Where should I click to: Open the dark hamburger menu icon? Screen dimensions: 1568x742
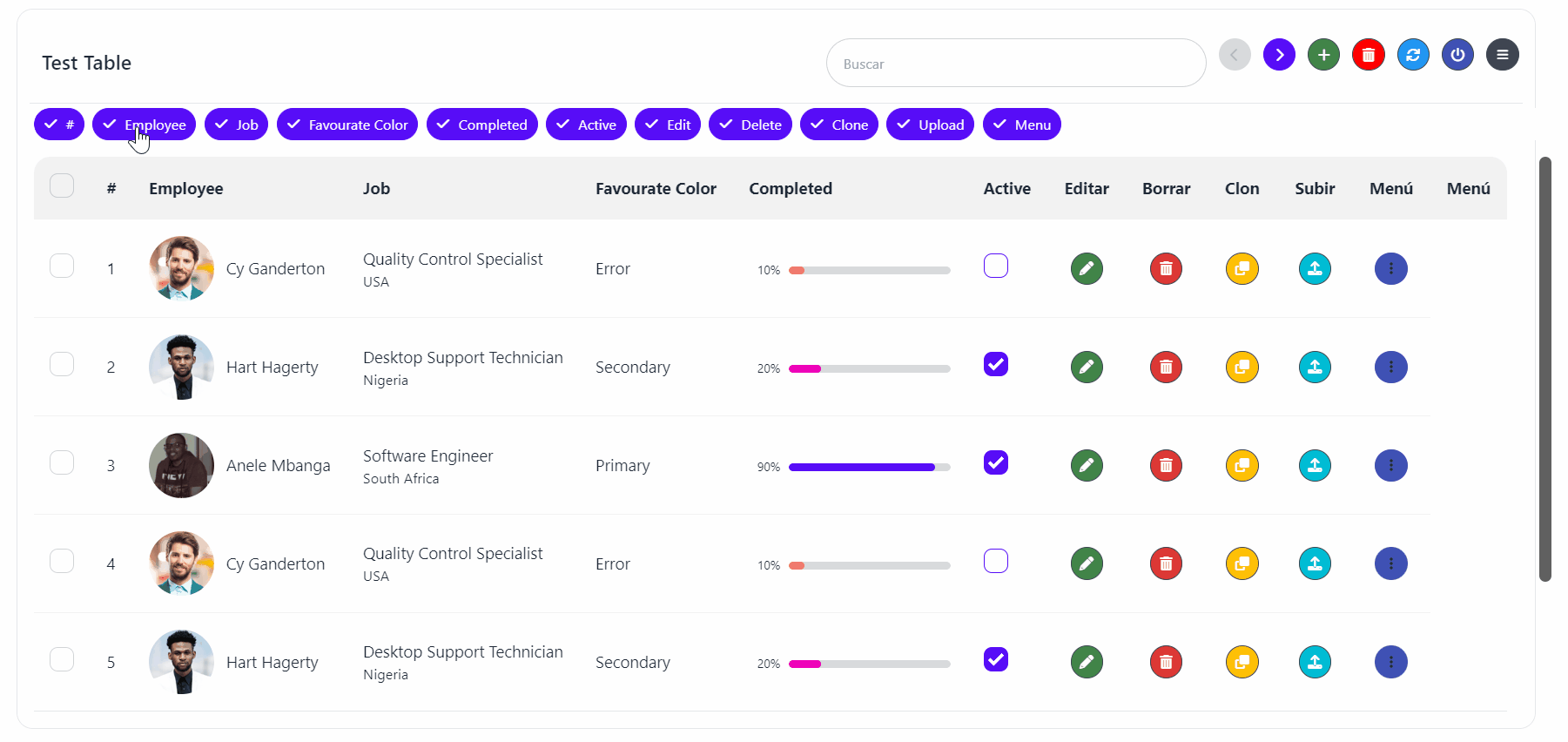pos(1502,55)
